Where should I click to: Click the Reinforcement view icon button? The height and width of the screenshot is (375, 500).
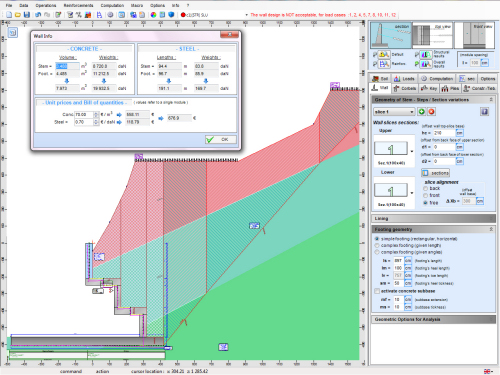click(x=384, y=63)
